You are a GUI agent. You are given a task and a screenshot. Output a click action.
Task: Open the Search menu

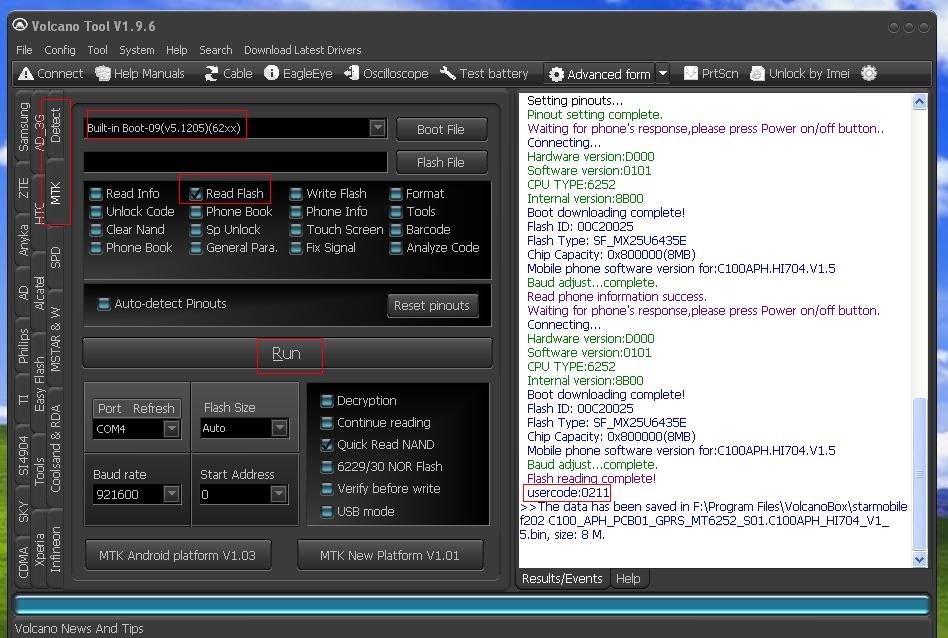tap(215, 50)
